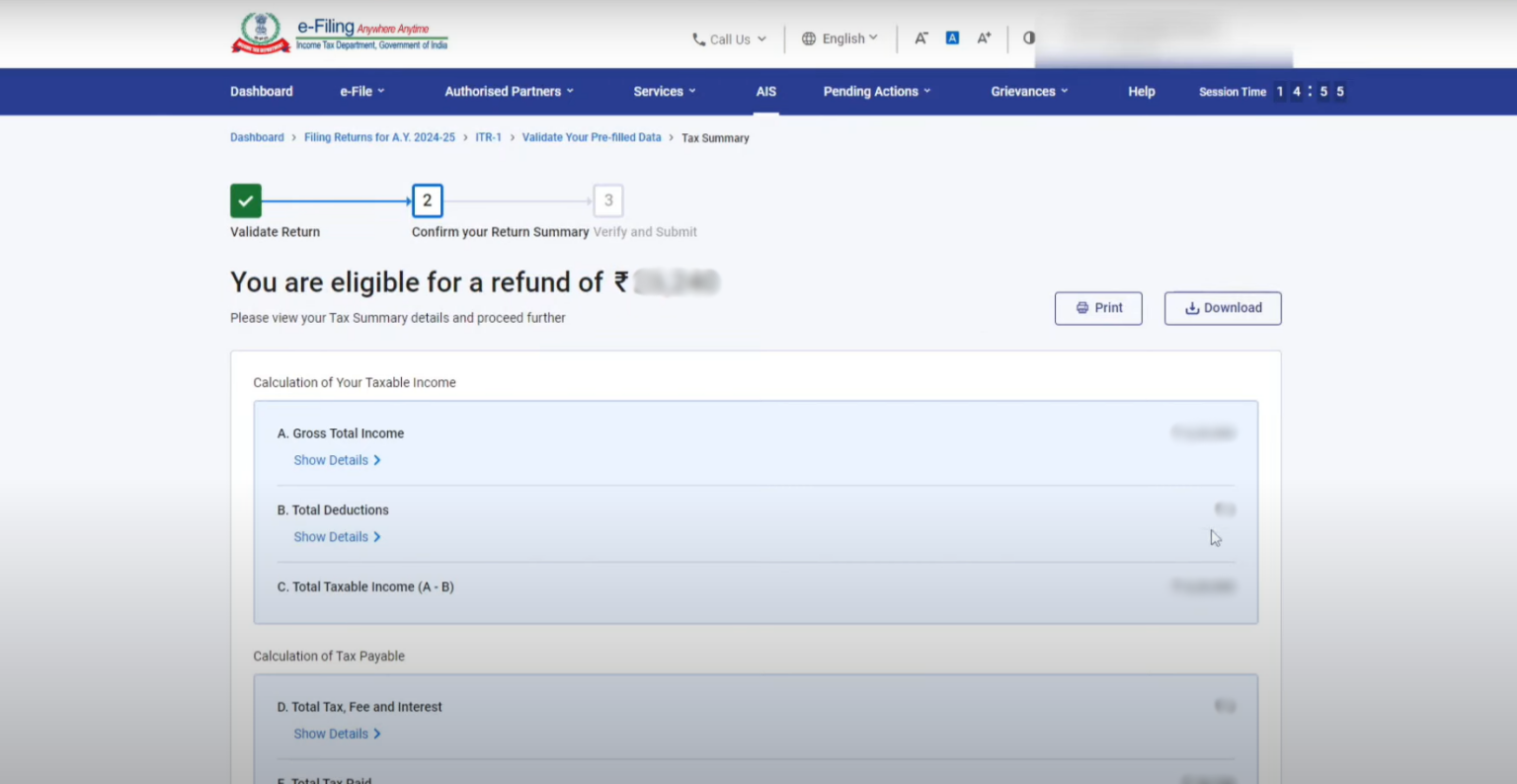Click the phone icon beside Call Us
This screenshot has width=1517, height=784.
(x=700, y=39)
